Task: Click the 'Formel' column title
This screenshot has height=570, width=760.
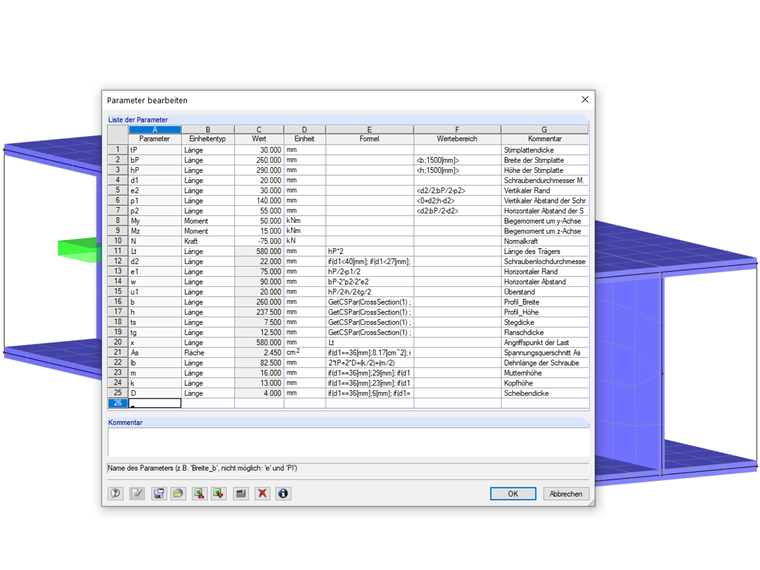Action: pyautogui.click(x=369, y=139)
